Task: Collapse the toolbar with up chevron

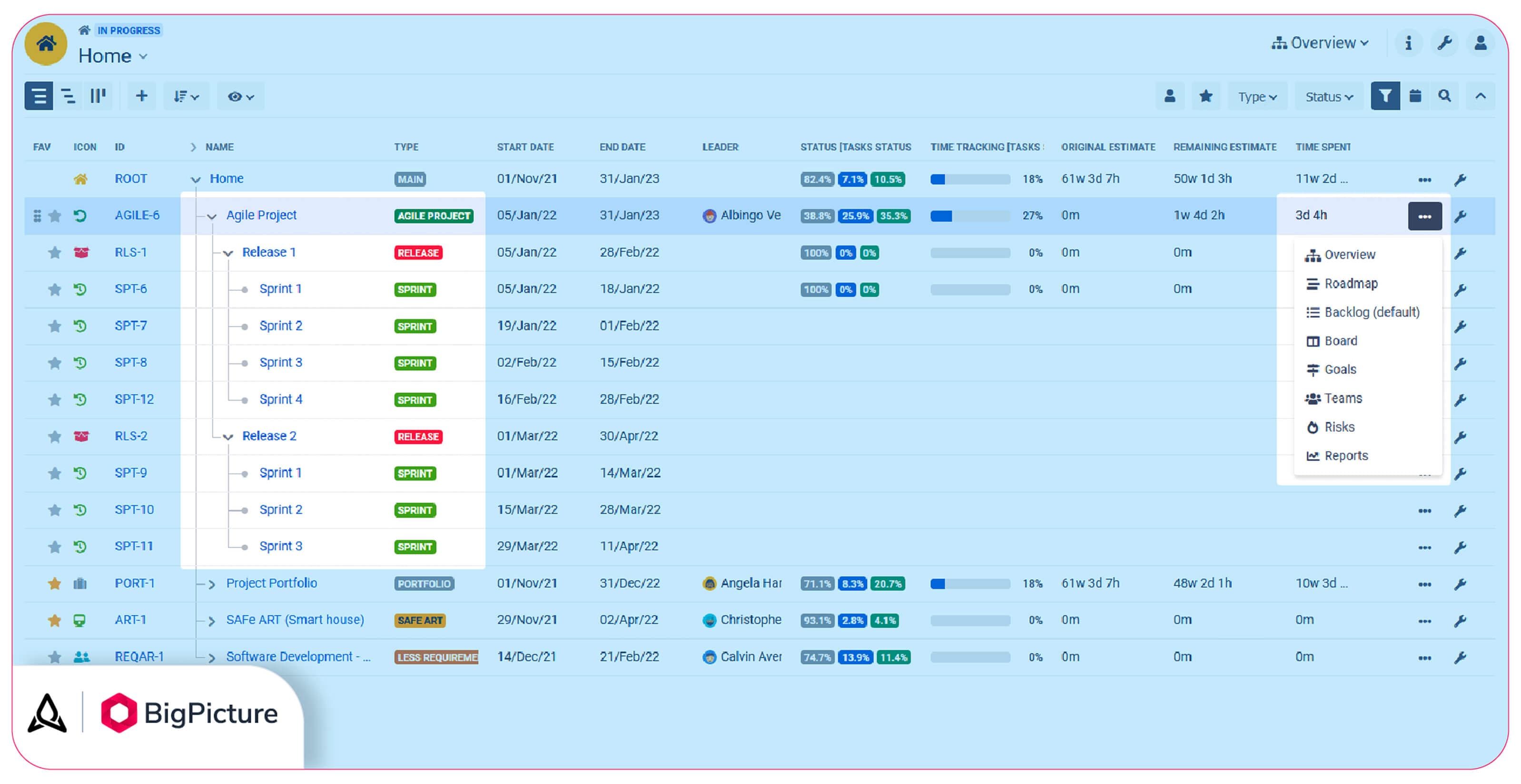Action: click(x=1480, y=96)
